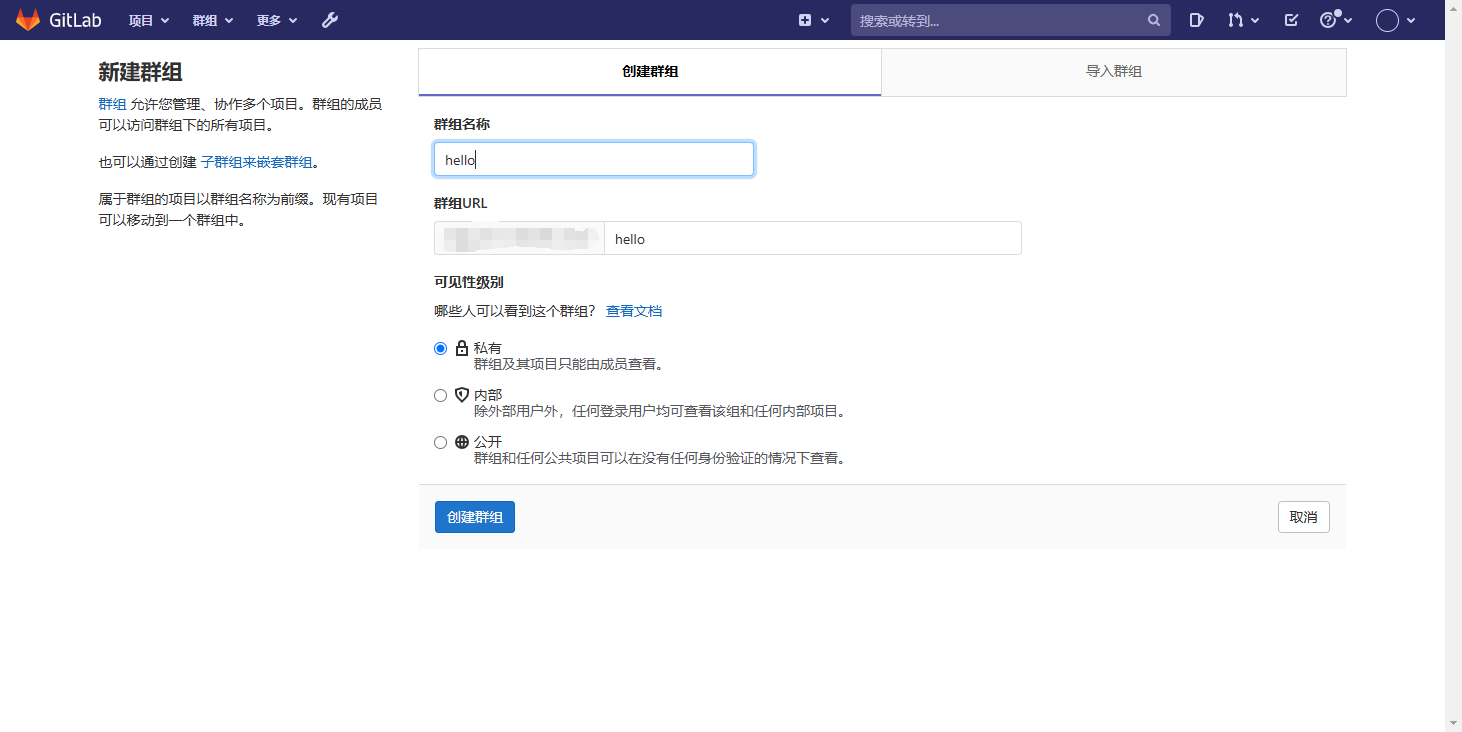Open the 查看文档 documentation link
Screen dimensions: 1462x732
coord(634,311)
